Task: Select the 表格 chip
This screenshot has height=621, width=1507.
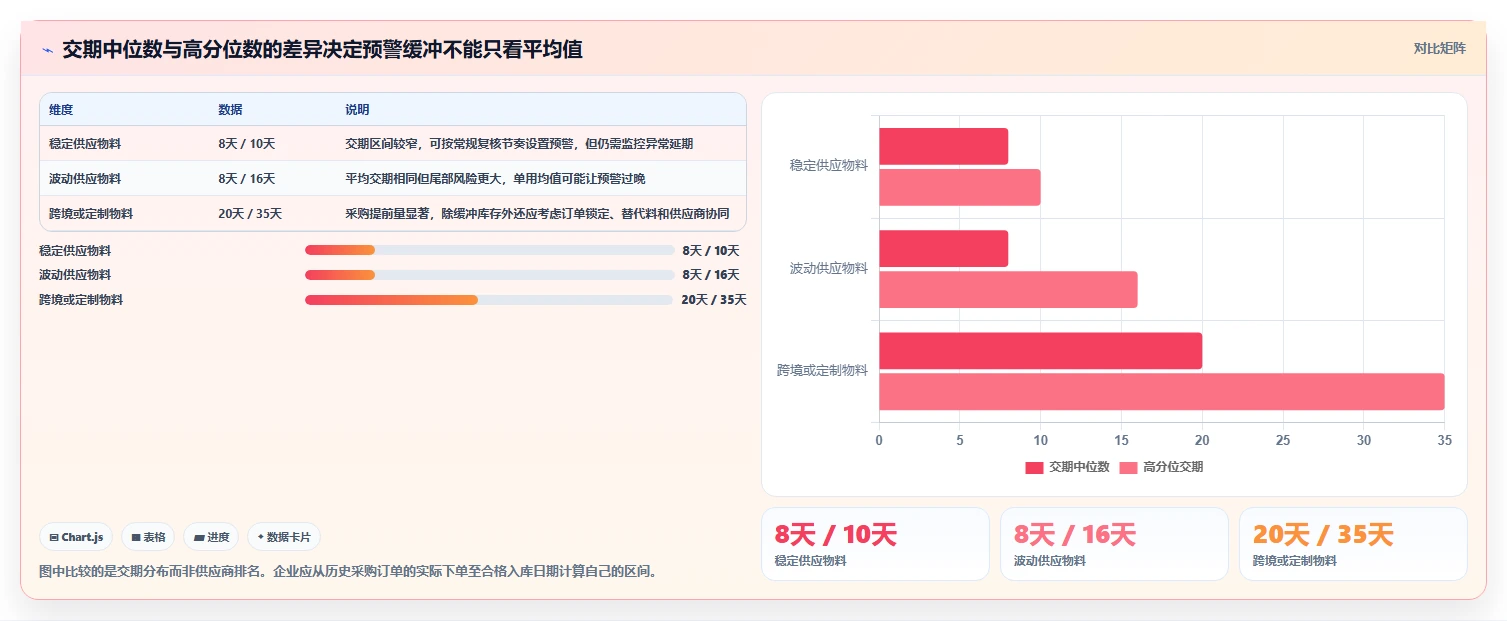Action: click(148, 537)
